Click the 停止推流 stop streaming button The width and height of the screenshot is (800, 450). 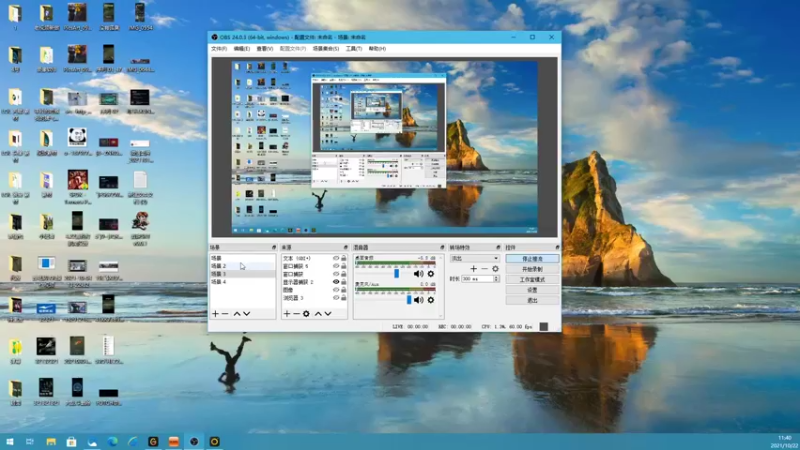coord(532,259)
